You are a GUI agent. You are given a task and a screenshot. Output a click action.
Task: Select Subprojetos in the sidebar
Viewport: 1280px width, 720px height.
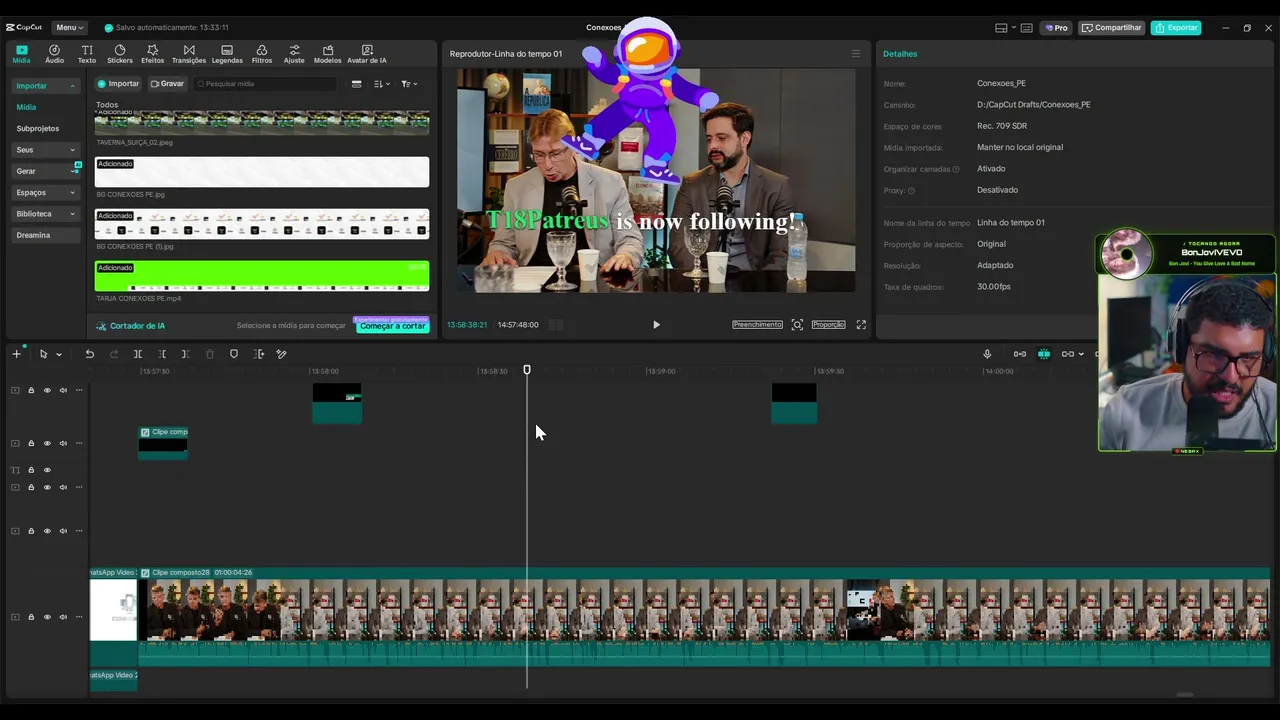(x=38, y=128)
